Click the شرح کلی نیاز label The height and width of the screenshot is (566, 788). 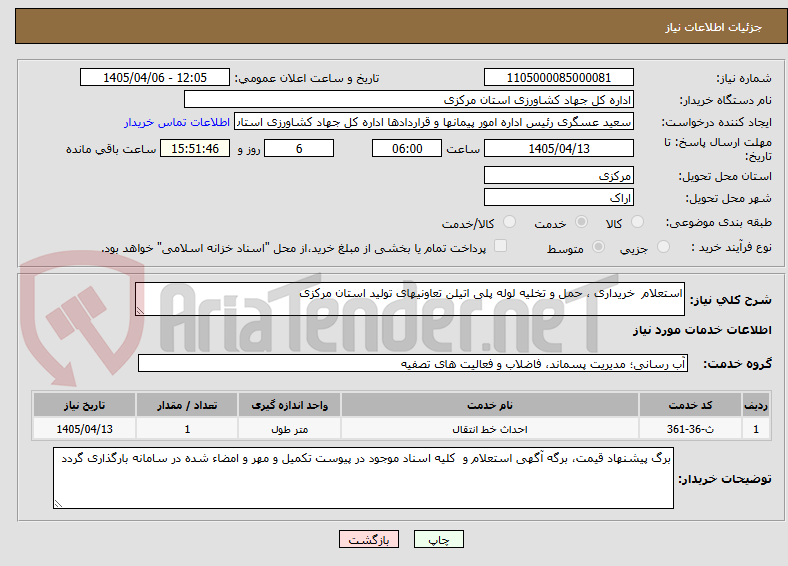[730, 300]
